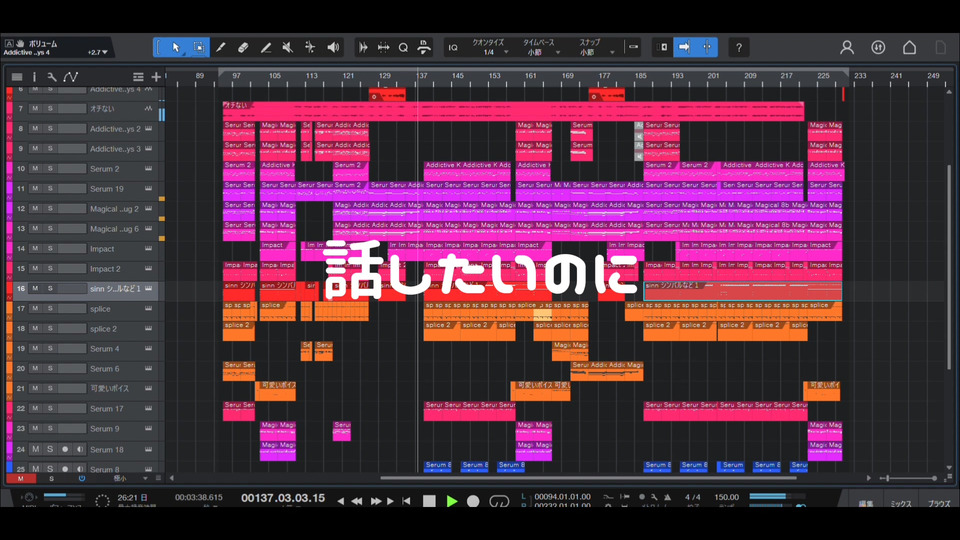
Task: Click the Quantize Q icon
Action: point(403,47)
